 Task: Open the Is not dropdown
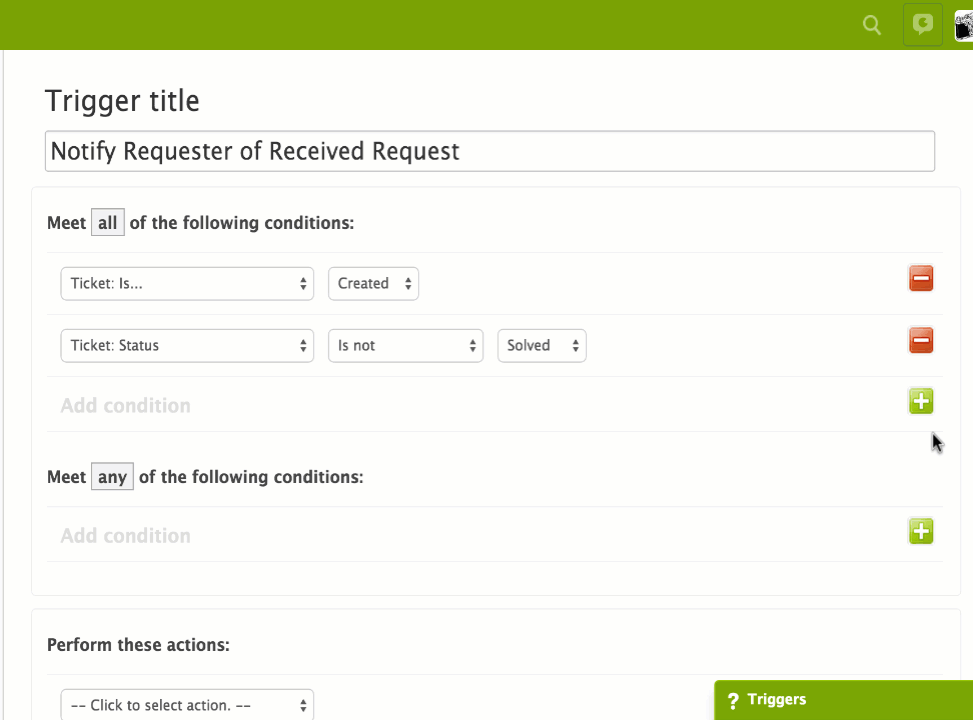coord(405,345)
